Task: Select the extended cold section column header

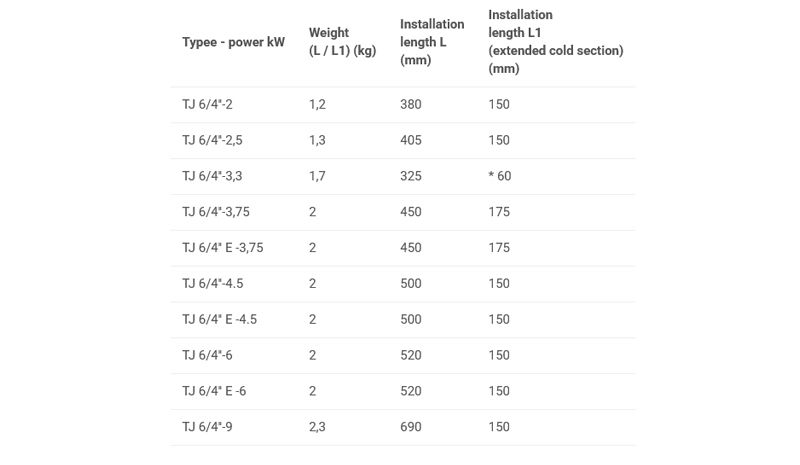Action: 555,42
